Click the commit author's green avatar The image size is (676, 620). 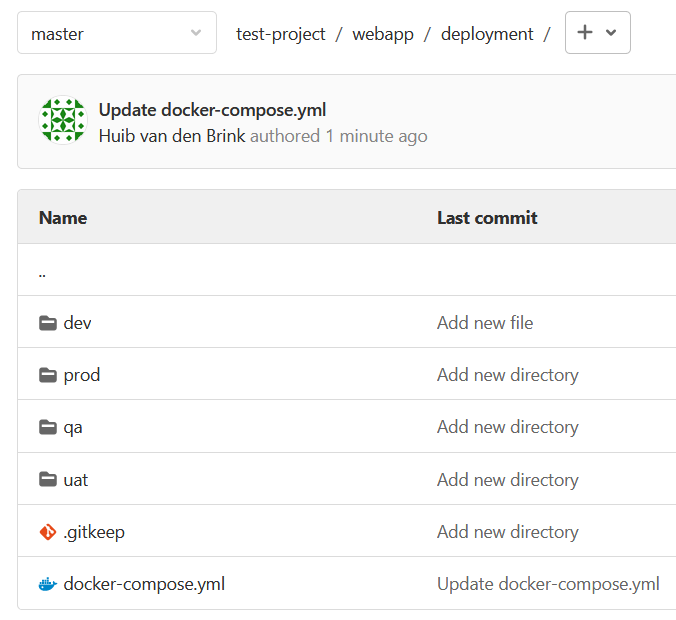pyautogui.click(x=63, y=121)
